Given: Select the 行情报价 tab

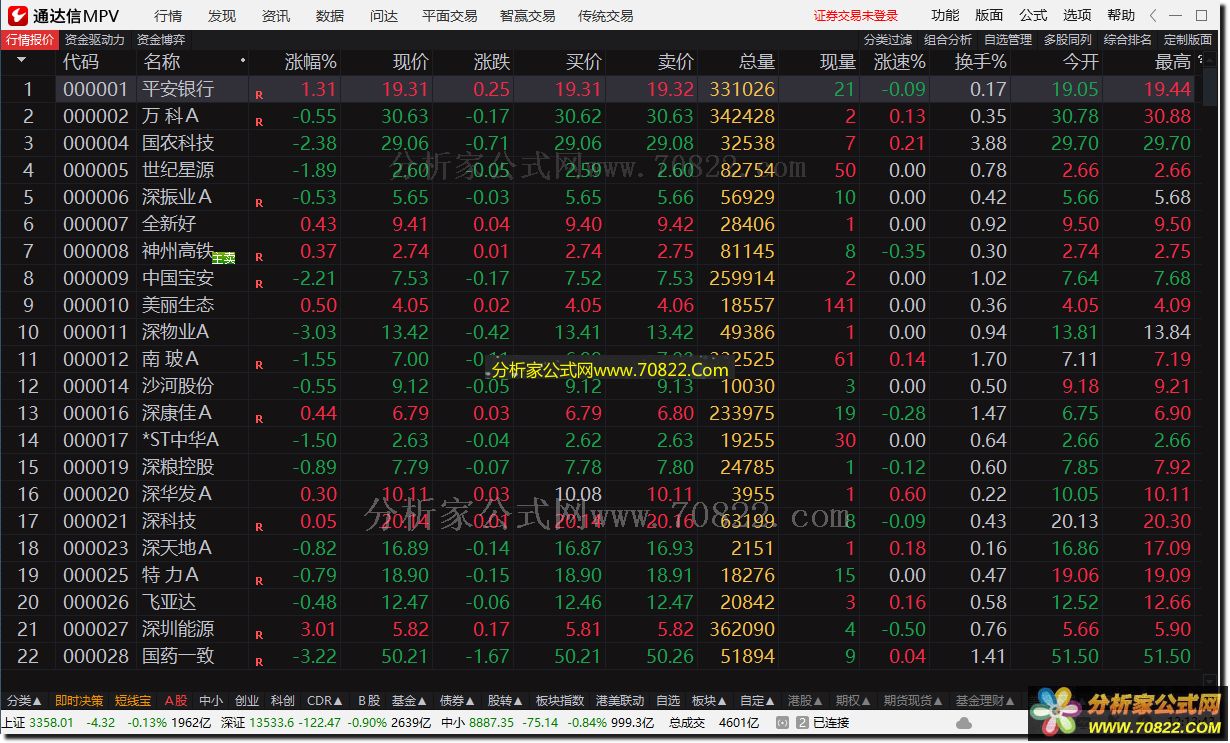Looking at the screenshot, I should pyautogui.click(x=30, y=40).
